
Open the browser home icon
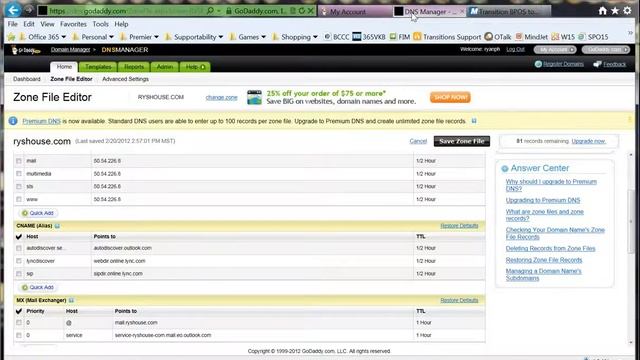(x=602, y=11)
